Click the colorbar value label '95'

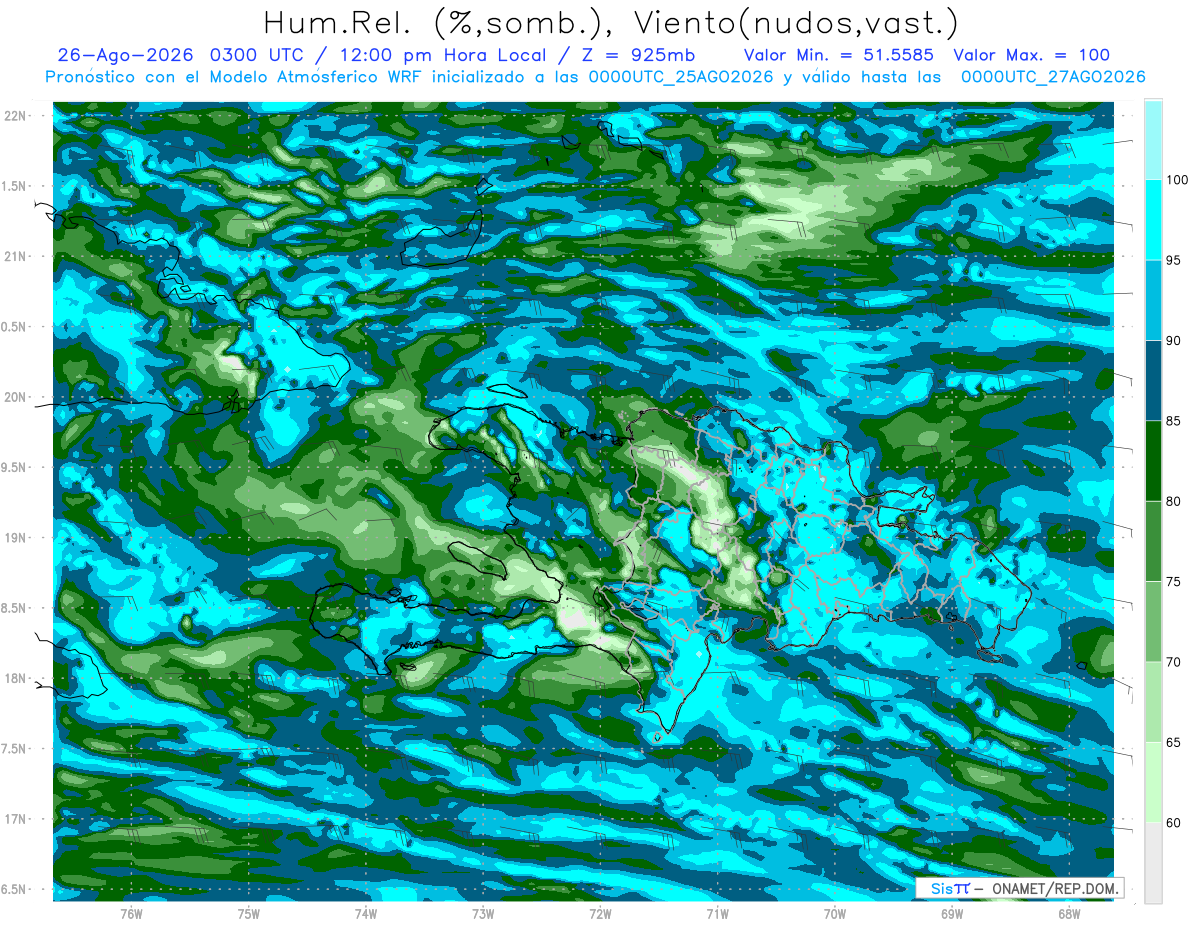click(x=1175, y=260)
